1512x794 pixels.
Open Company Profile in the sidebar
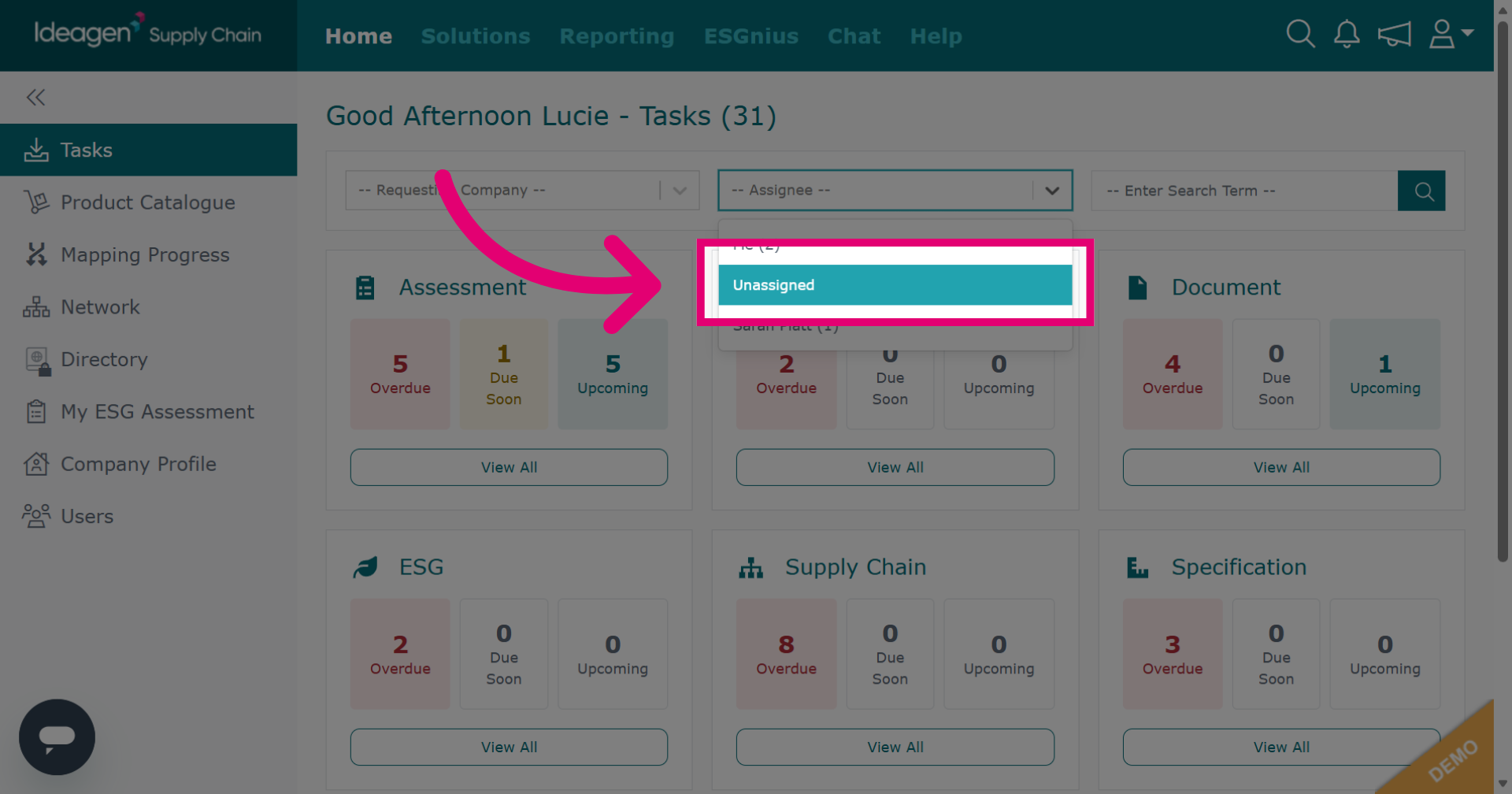click(148, 464)
